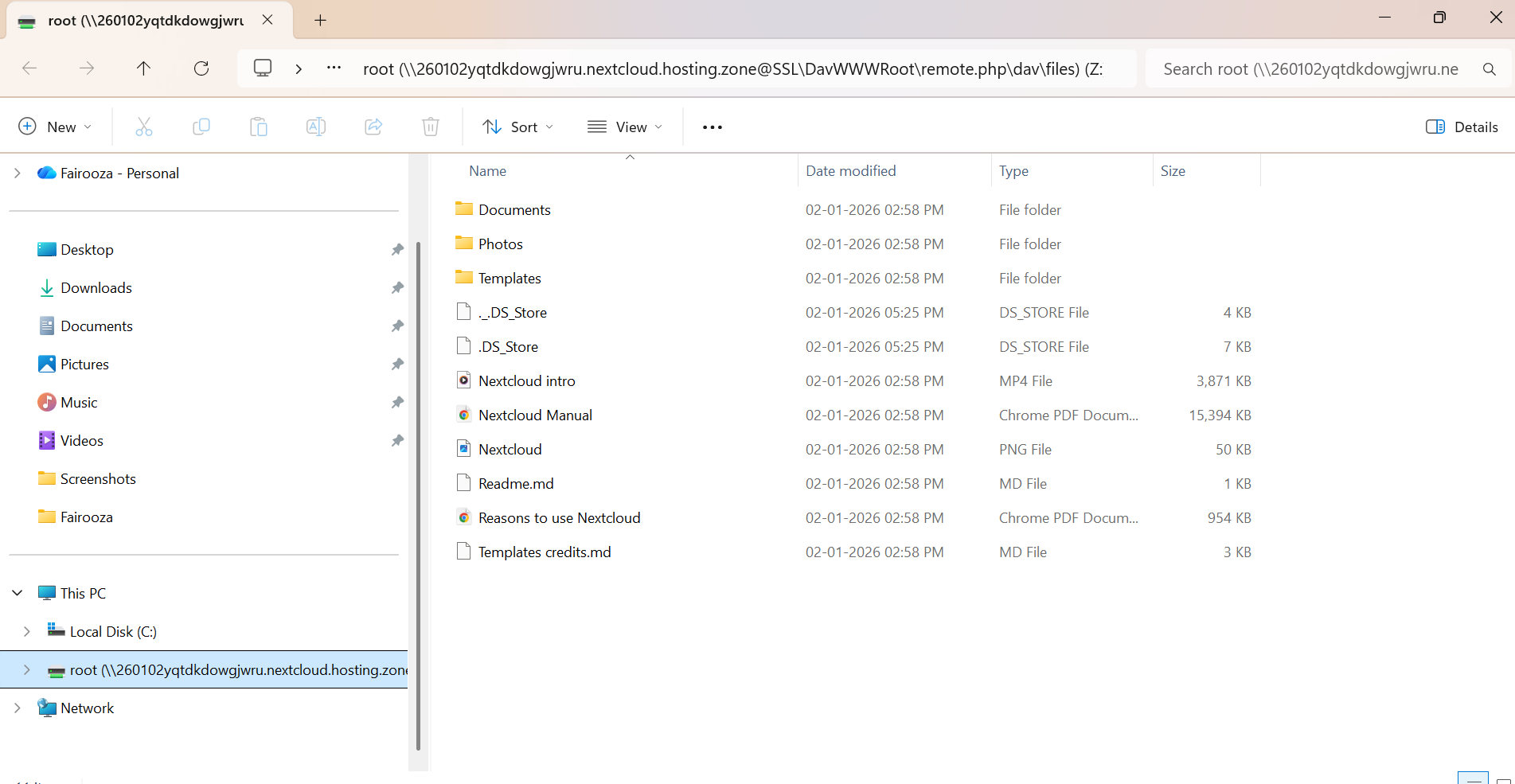This screenshot has height=784, width=1515.
Task: Open the View options dropdown
Action: (x=626, y=127)
